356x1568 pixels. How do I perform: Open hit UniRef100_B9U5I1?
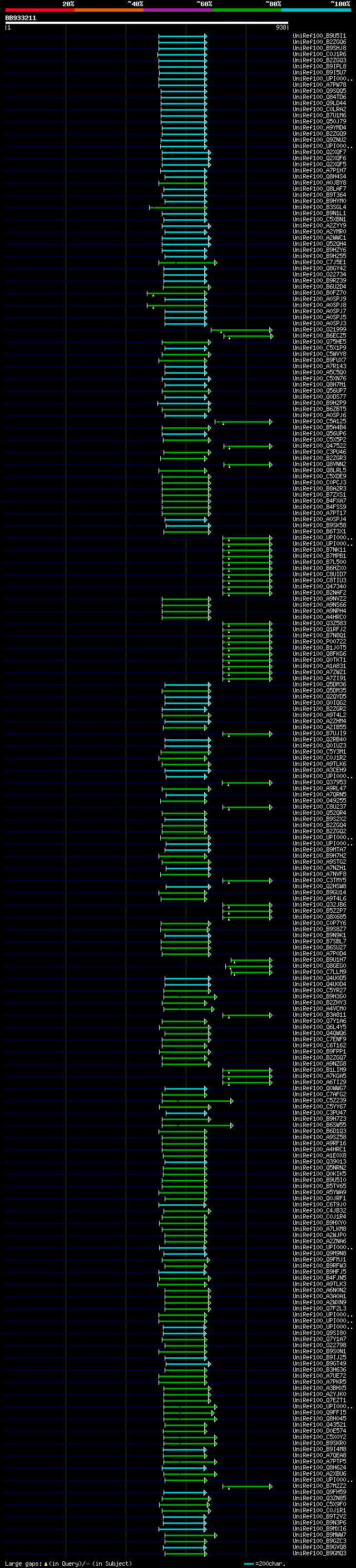319,36
